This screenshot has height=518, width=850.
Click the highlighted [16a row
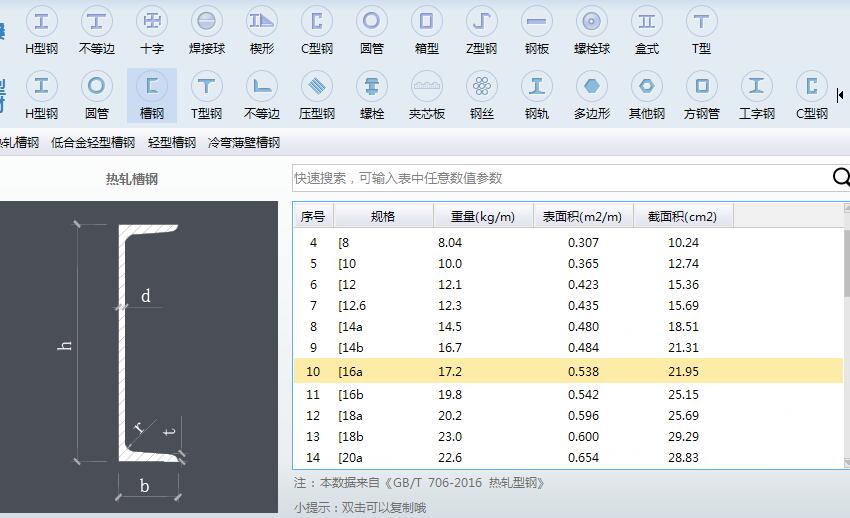568,371
